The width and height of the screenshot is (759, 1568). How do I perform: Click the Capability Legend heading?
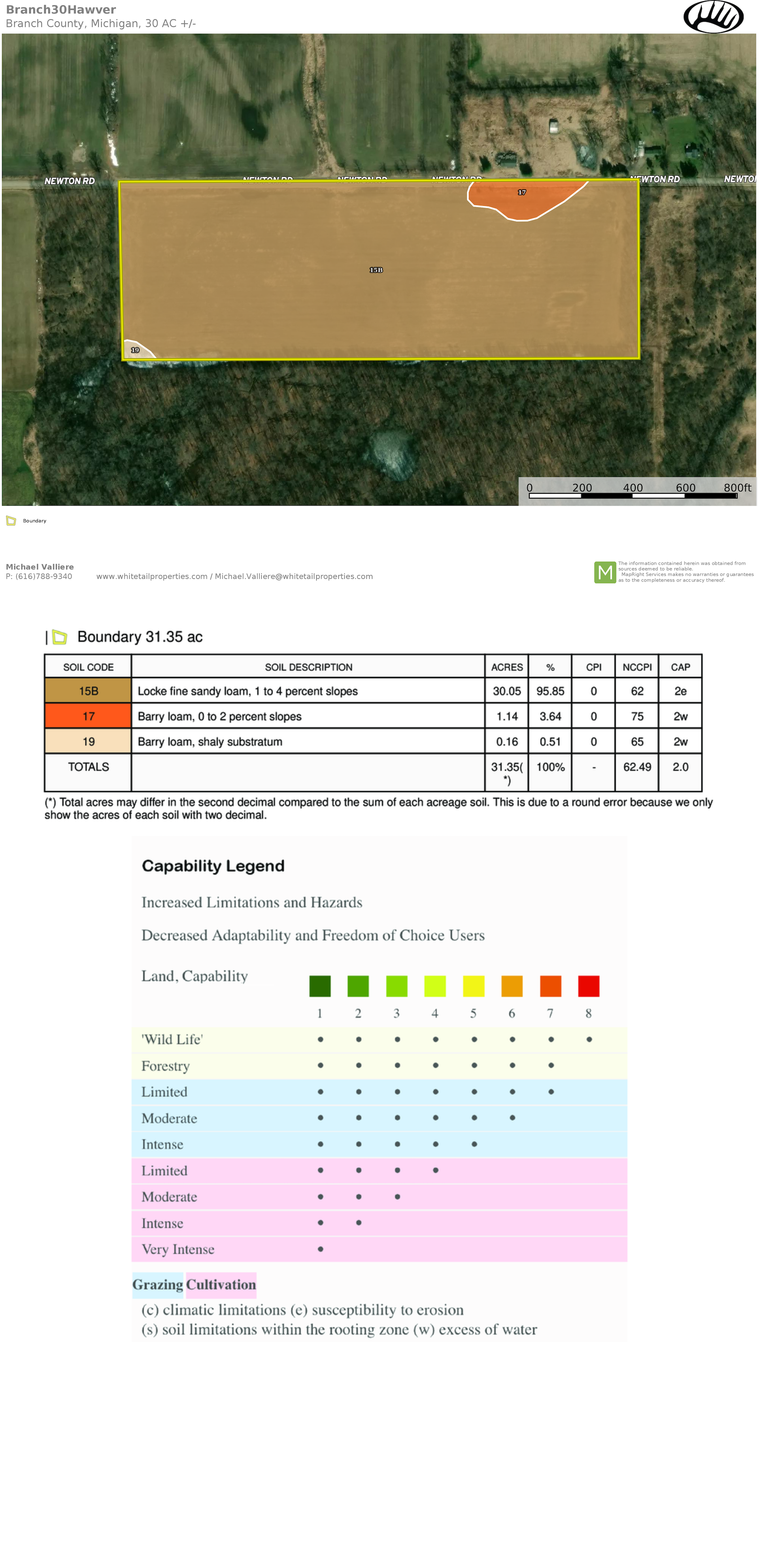pos(213,866)
